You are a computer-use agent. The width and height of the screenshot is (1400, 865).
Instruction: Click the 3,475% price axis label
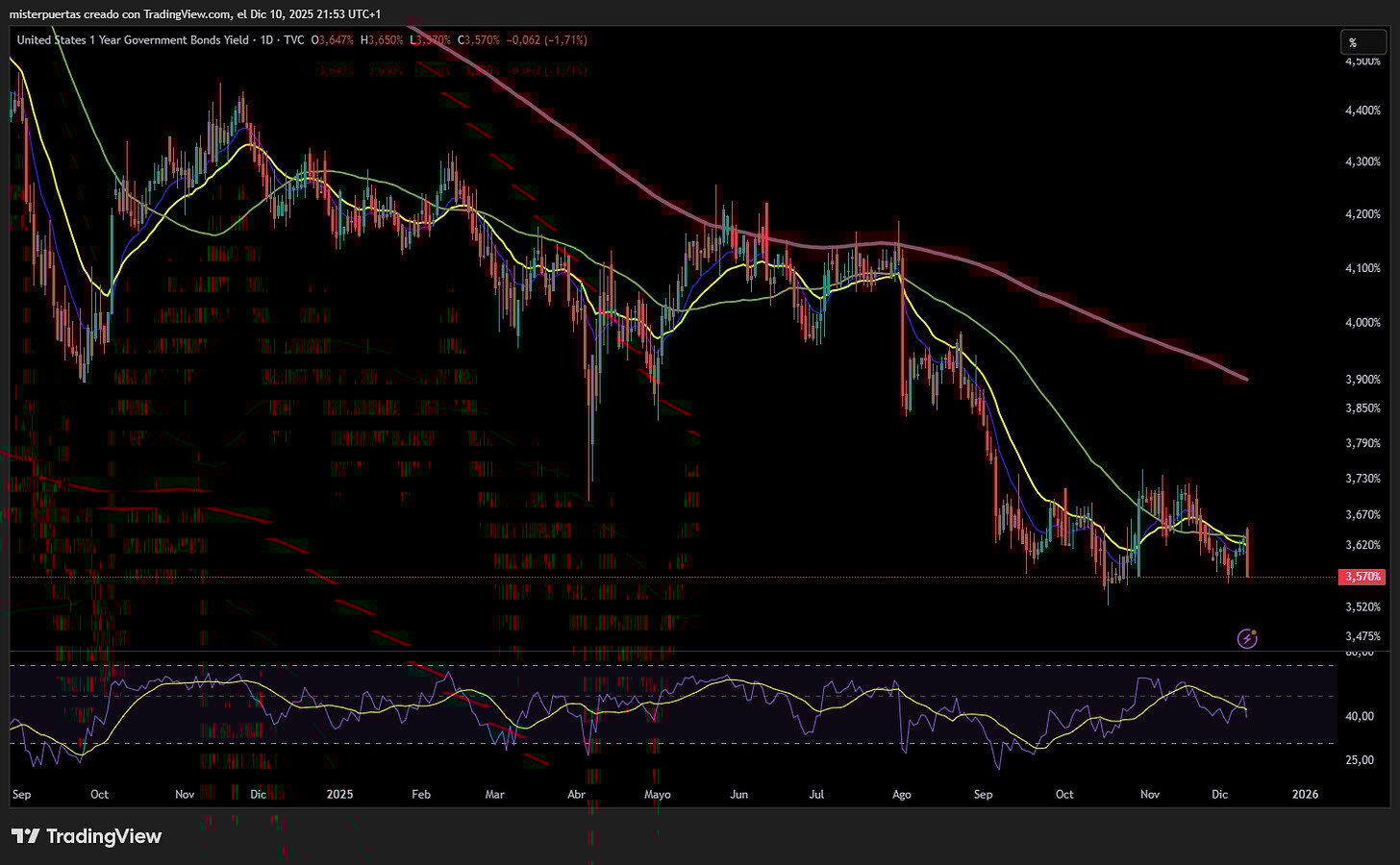click(1362, 636)
